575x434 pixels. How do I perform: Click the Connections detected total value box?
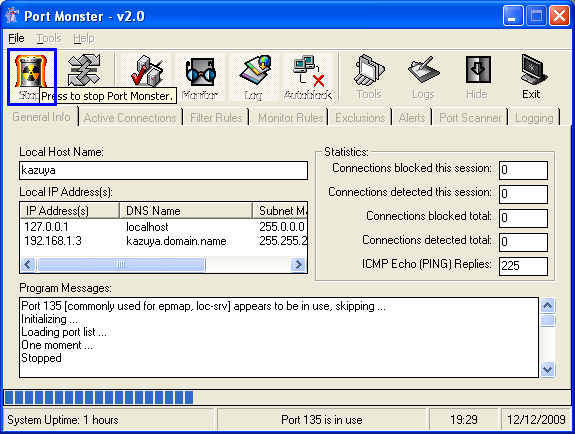[523, 242]
